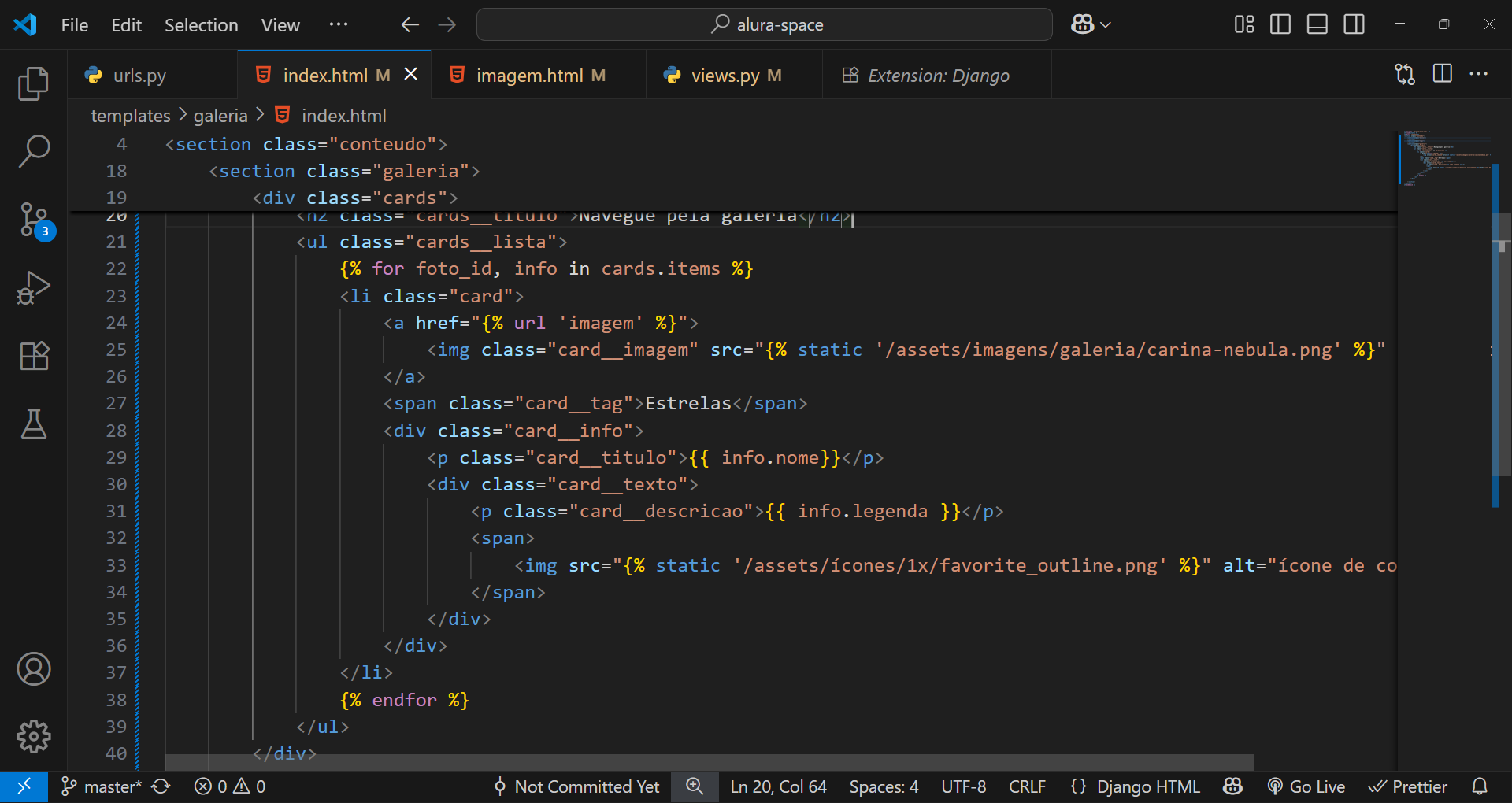Open notifications bell

click(1480, 786)
